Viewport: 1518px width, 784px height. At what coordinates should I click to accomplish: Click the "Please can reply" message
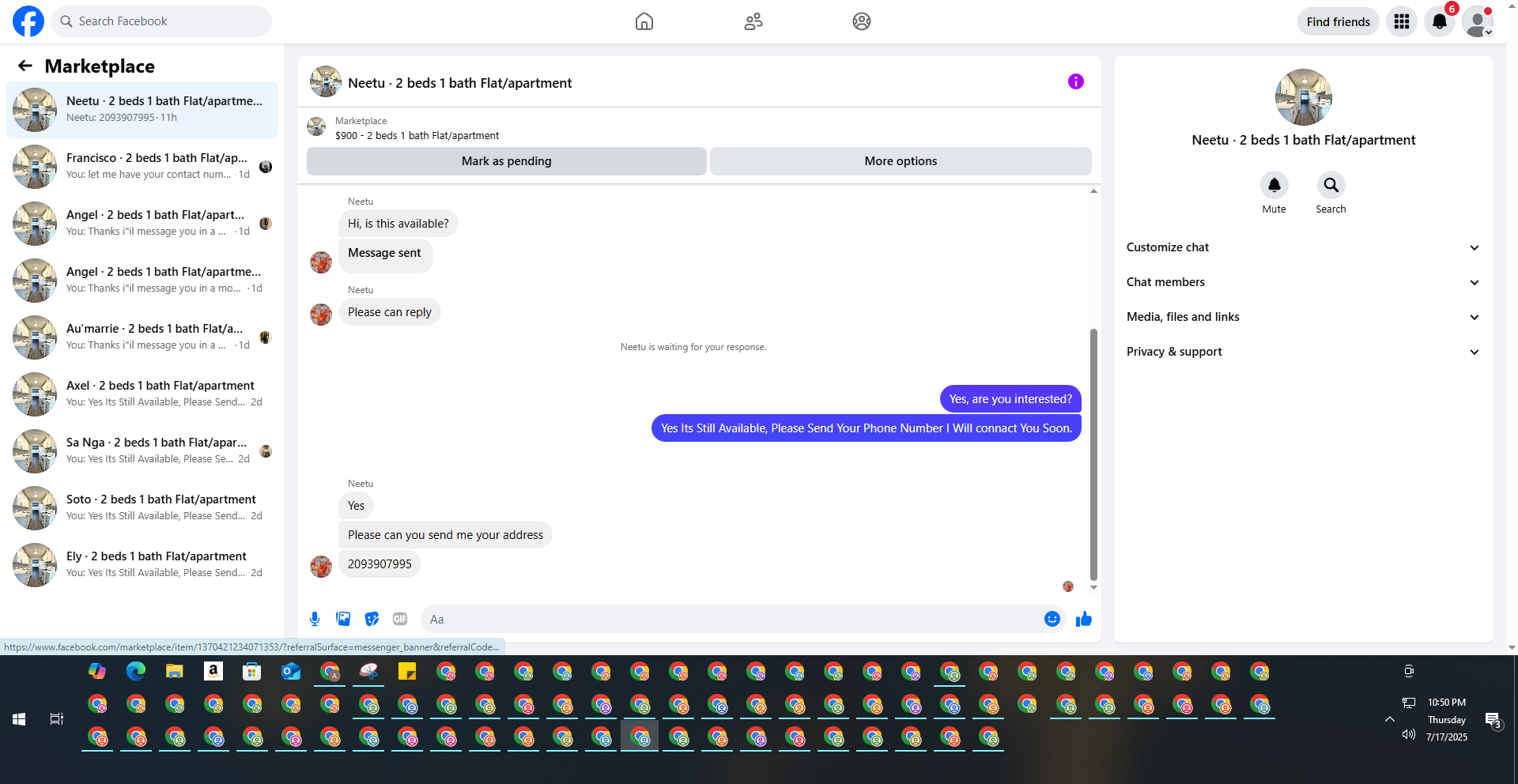(x=390, y=312)
